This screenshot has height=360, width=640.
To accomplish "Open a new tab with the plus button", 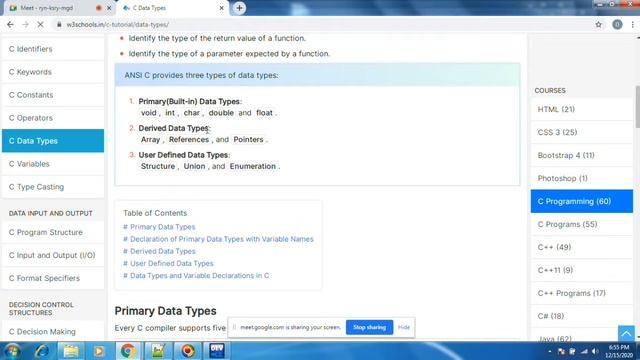I will point(239,8).
